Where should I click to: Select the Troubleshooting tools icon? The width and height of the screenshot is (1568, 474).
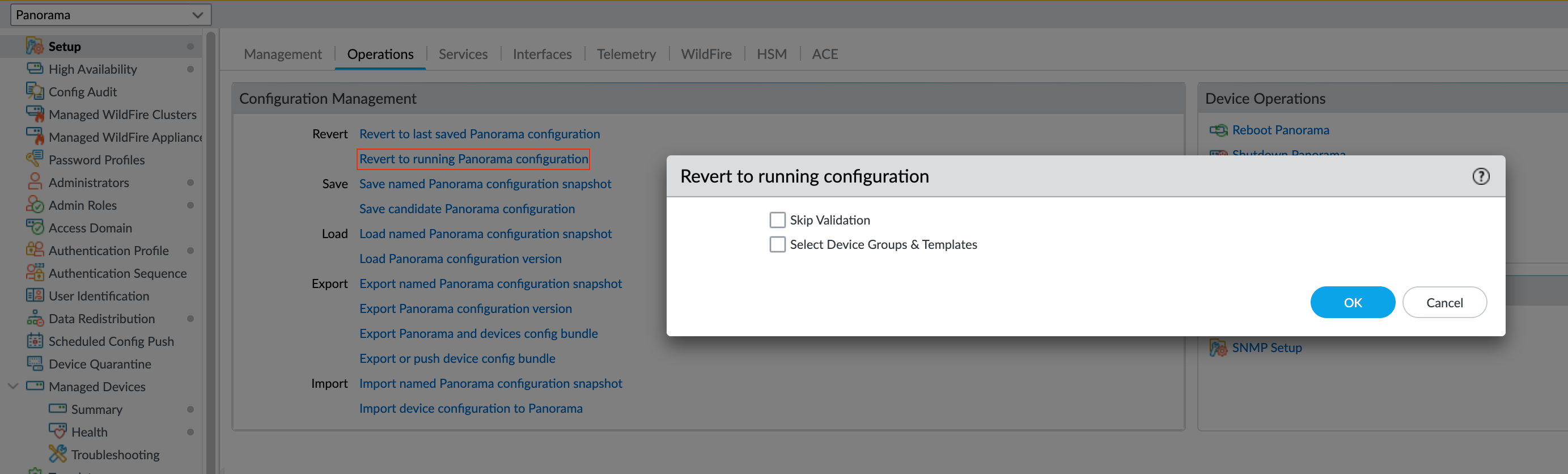click(x=57, y=454)
